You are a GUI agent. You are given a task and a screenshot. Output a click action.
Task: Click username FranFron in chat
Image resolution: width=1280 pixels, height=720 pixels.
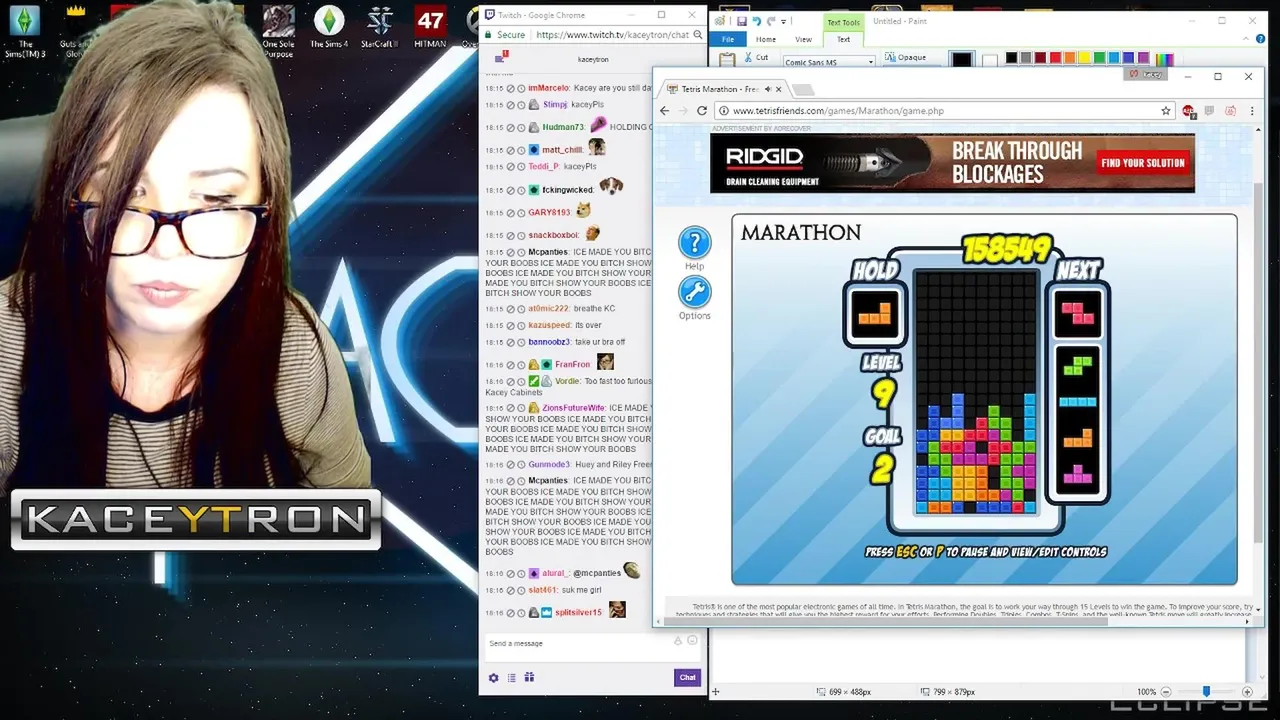pyautogui.click(x=572, y=365)
